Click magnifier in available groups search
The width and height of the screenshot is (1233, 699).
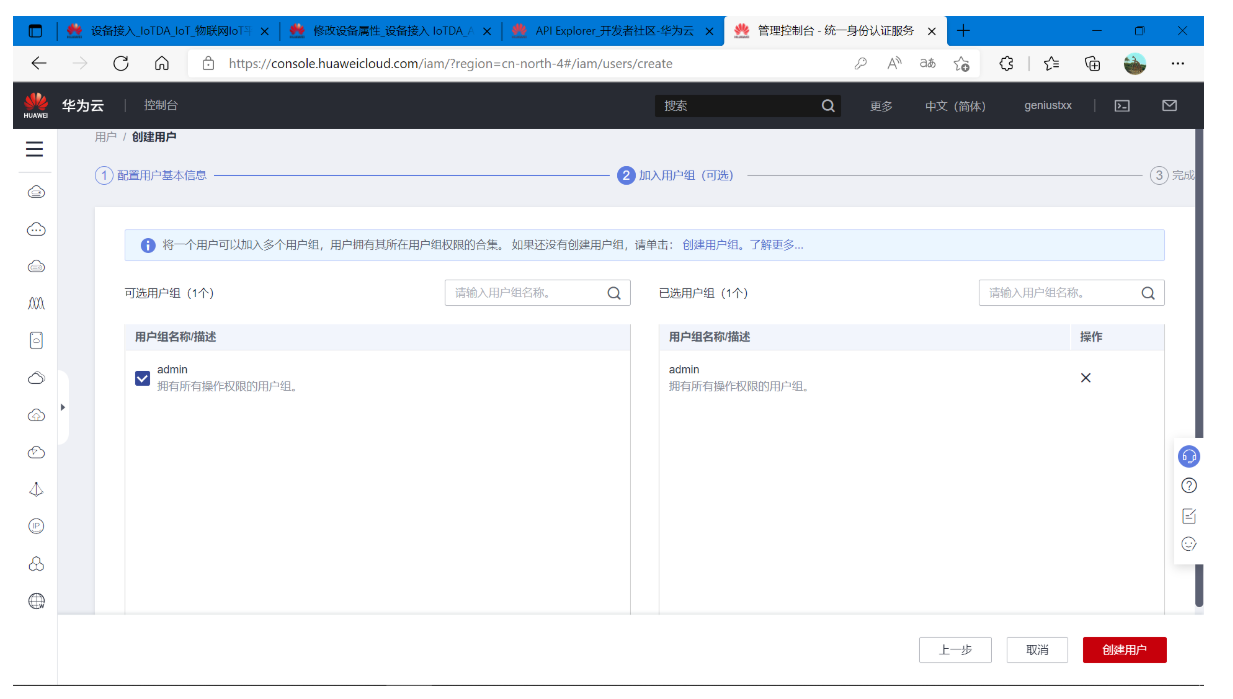point(614,293)
